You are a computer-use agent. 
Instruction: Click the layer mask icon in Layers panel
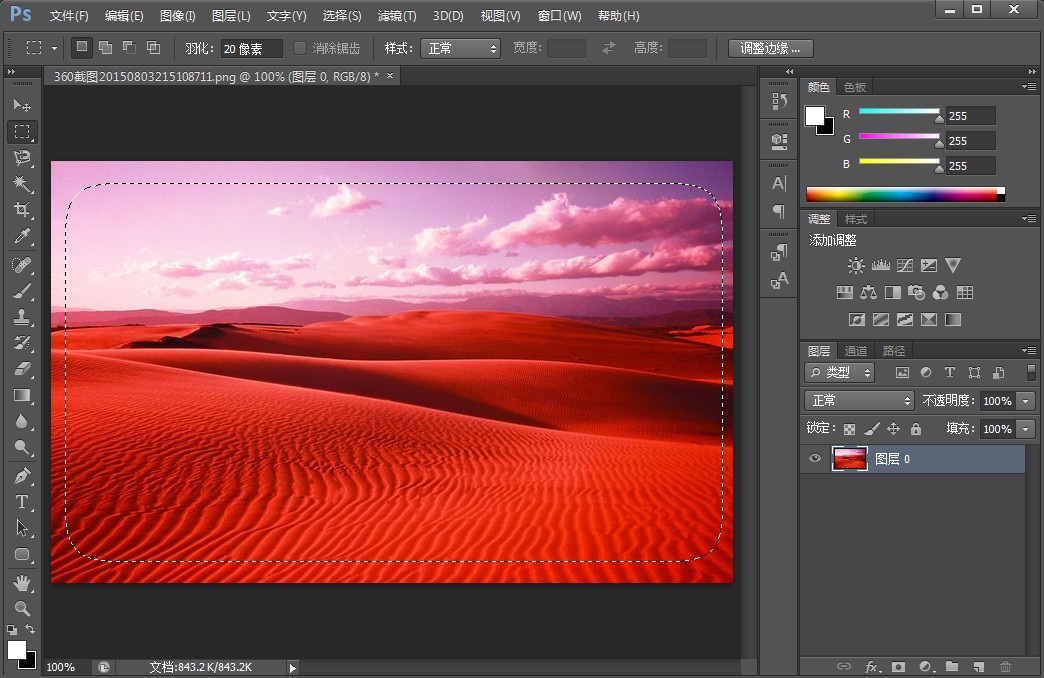899,667
